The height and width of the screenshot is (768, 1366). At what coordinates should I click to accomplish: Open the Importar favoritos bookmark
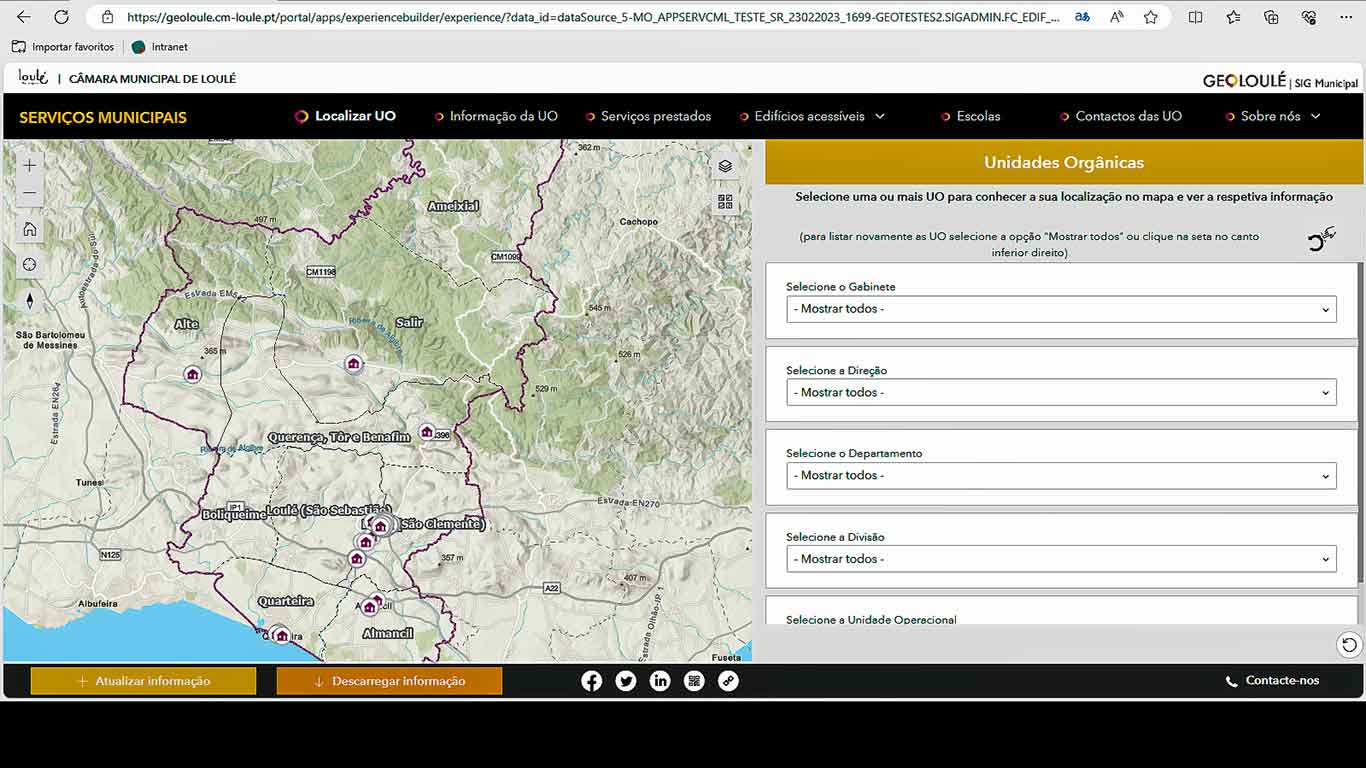coord(63,47)
